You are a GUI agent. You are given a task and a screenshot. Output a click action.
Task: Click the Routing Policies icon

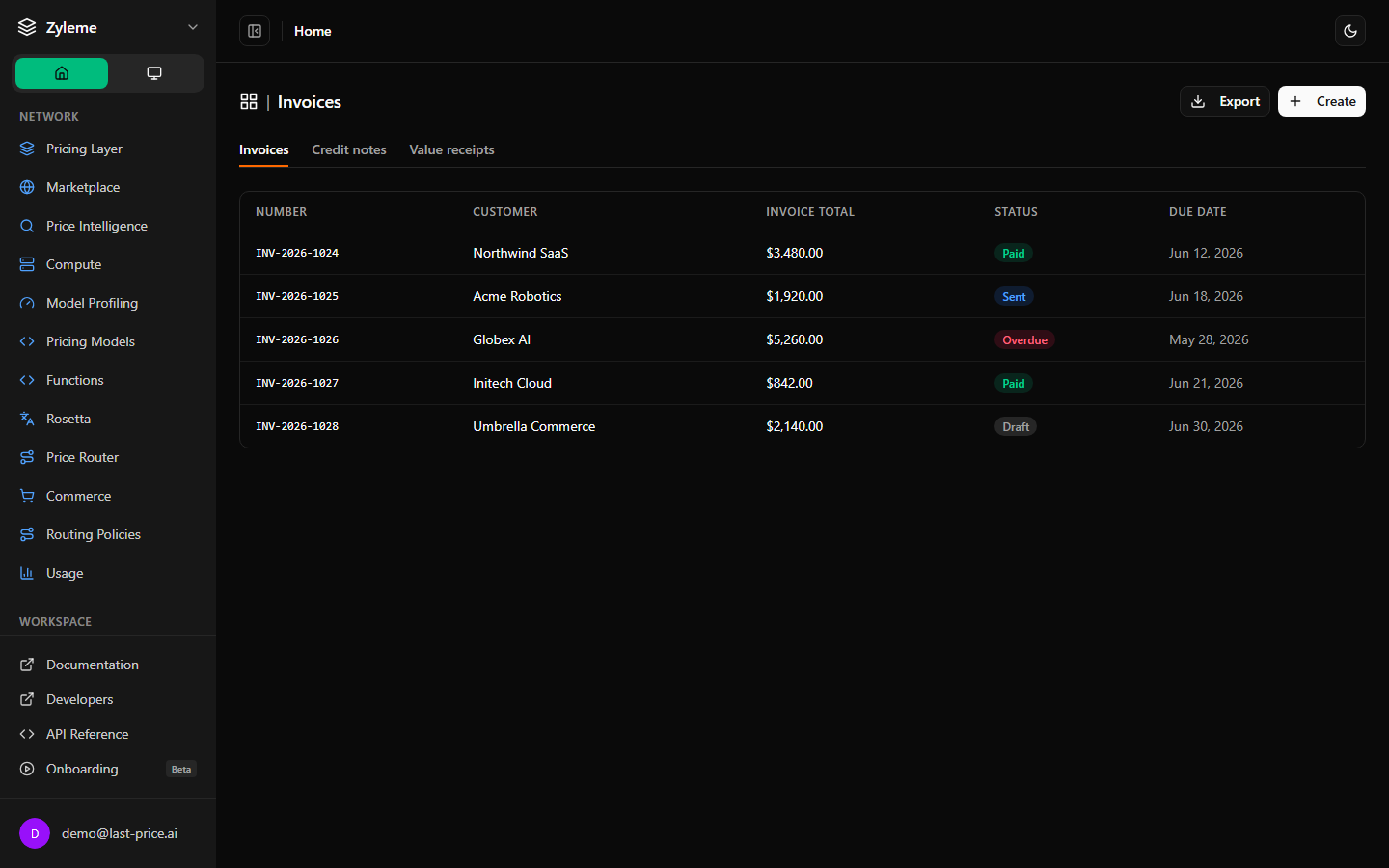tap(27, 534)
